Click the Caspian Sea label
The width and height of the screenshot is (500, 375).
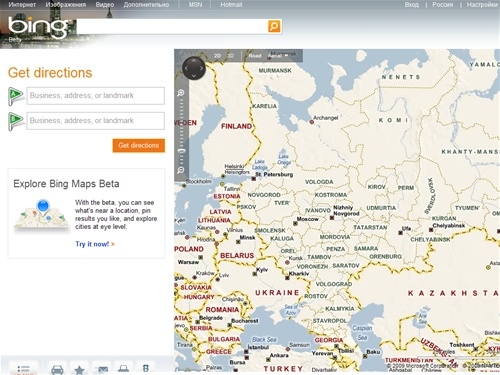click(362, 333)
